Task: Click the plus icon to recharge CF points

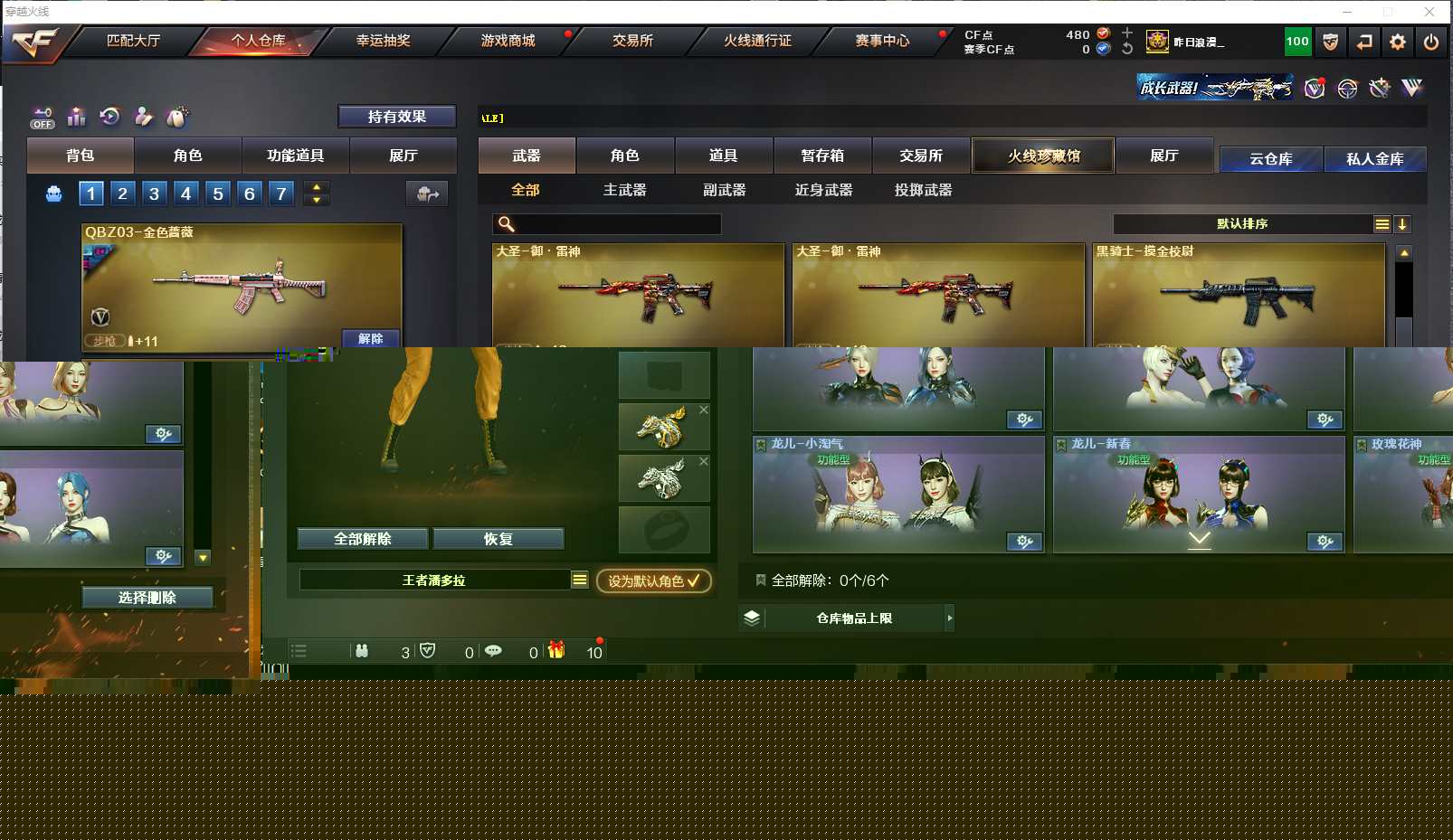Action: 1127,33
